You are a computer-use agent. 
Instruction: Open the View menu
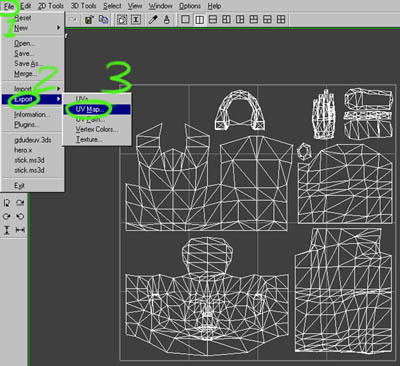pyautogui.click(x=135, y=6)
